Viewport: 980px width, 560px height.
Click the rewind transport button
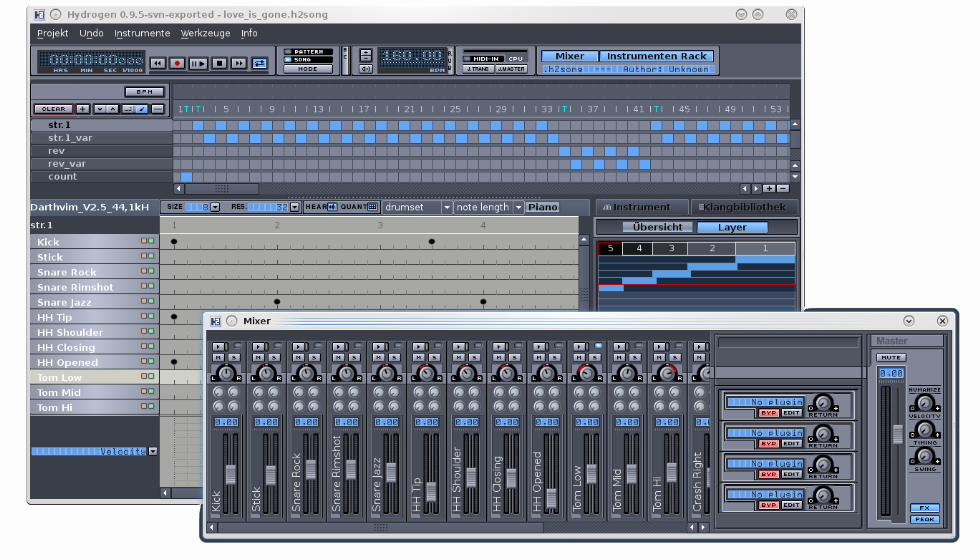click(158, 63)
